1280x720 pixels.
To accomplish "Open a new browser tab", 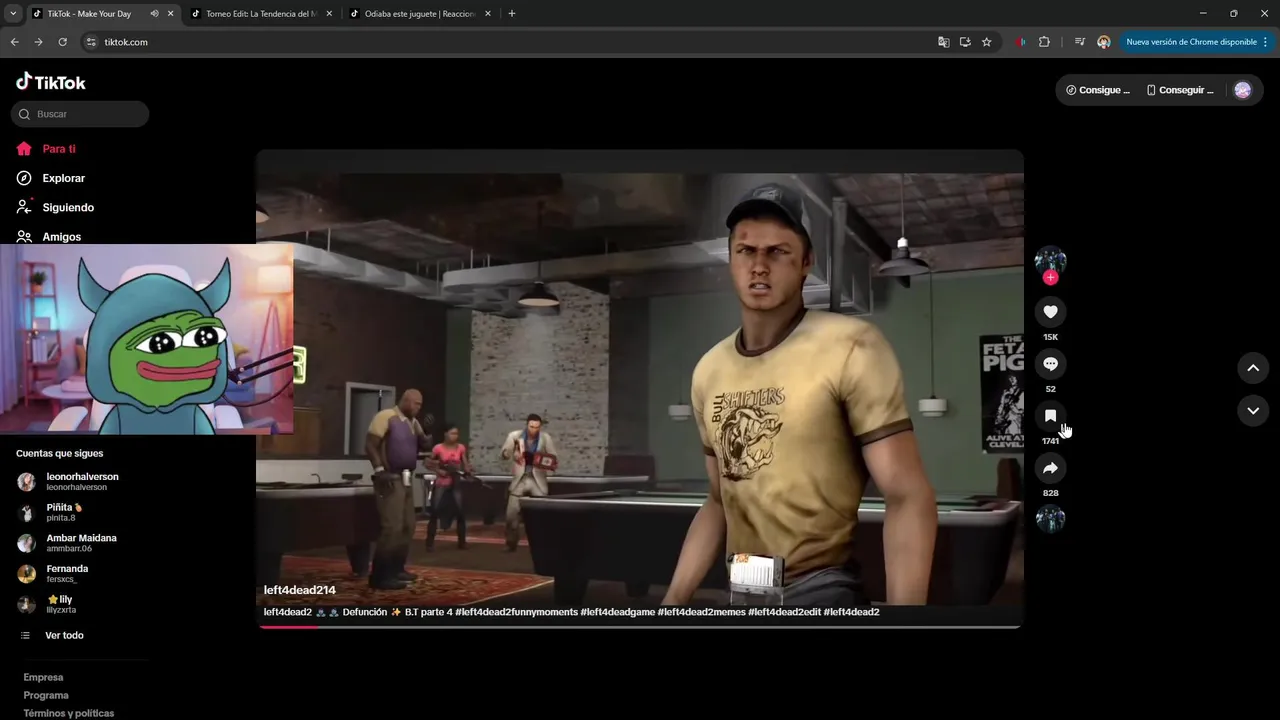I will tap(512, 14).
